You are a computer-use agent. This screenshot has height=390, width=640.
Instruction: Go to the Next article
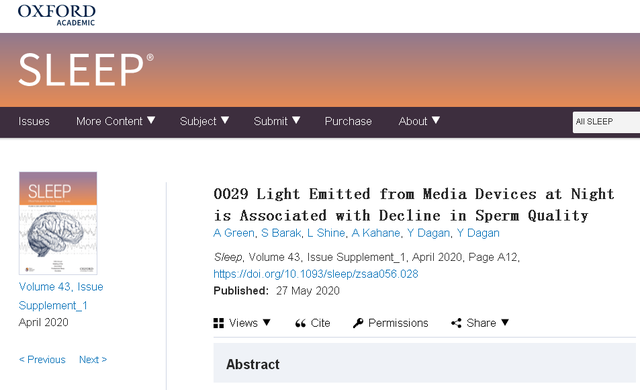(x=93, y=359)
